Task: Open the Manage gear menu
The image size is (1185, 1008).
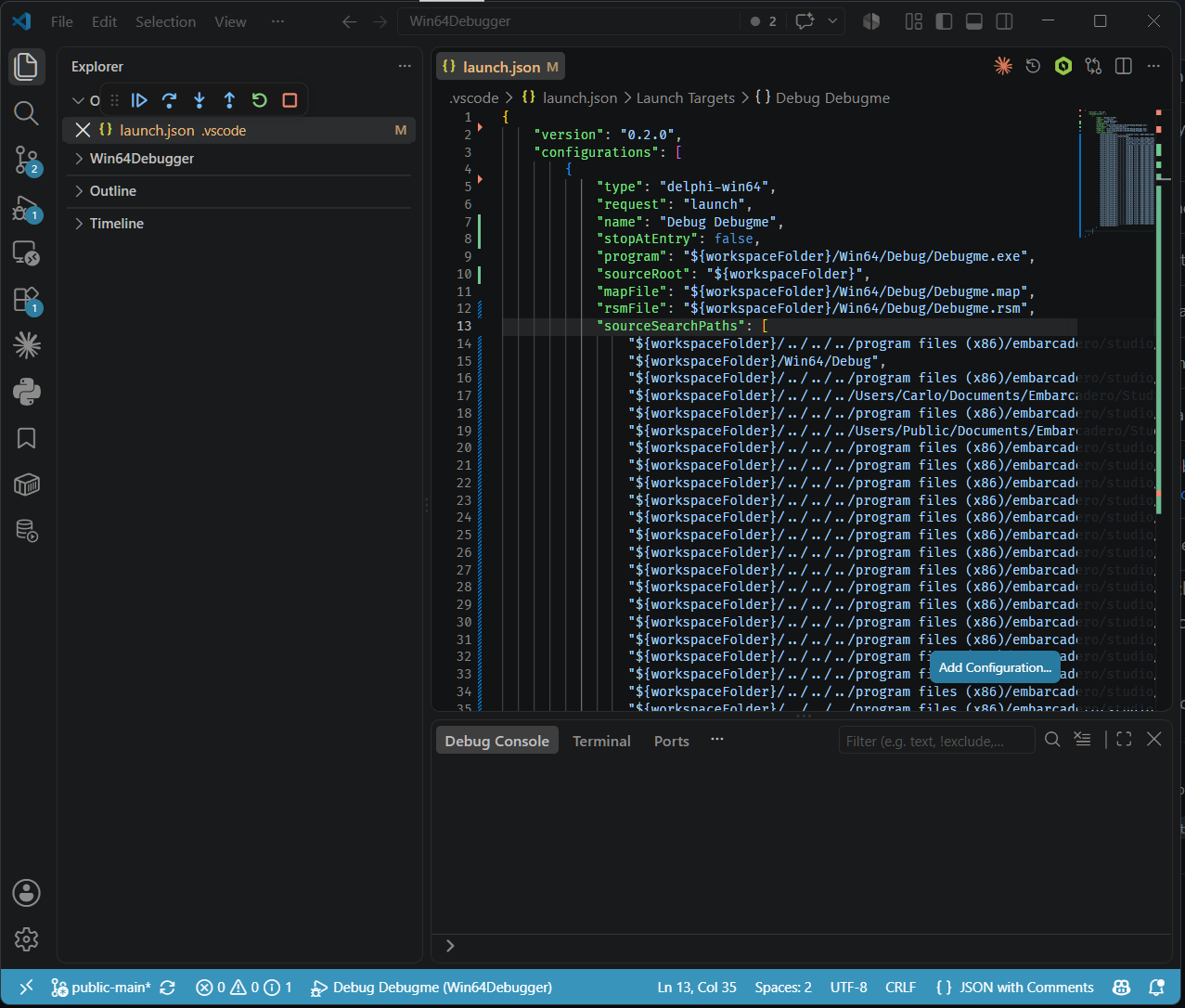Action: (27, 939)
